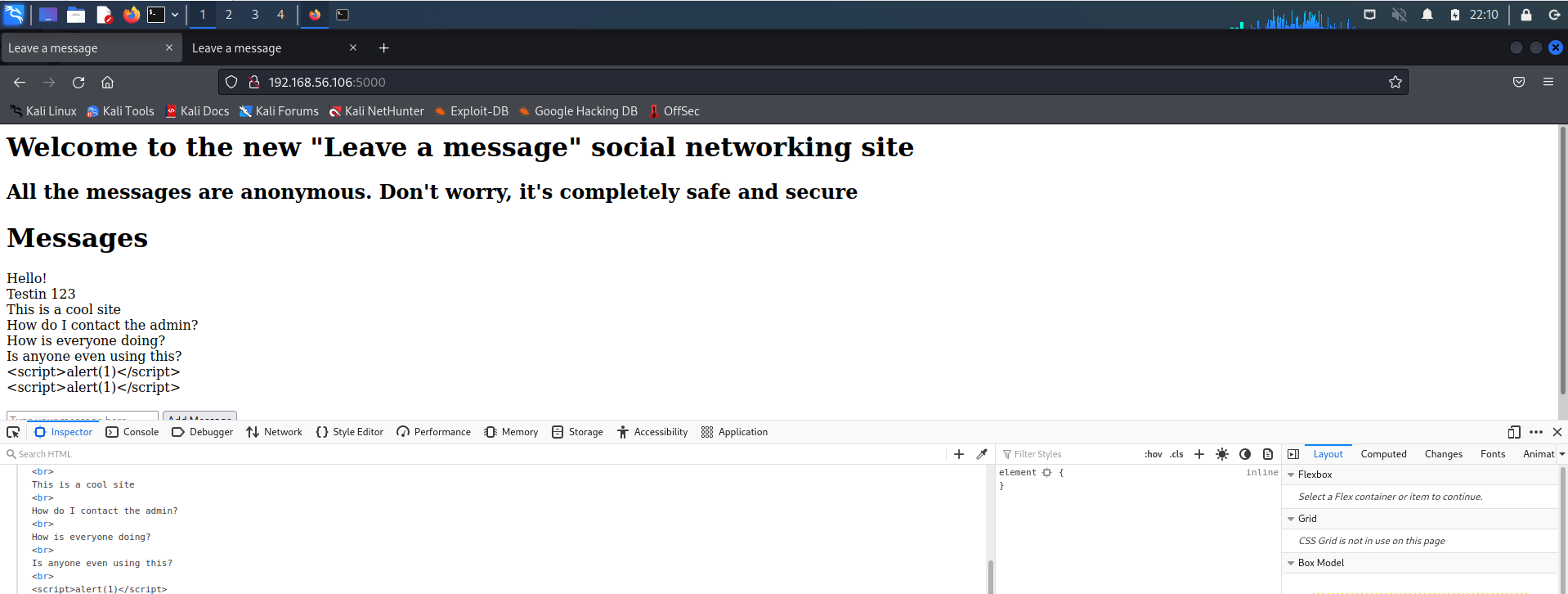The image size is (1568, 594).
Task: Click the log out icon
Action: [x=1554, y=15]
